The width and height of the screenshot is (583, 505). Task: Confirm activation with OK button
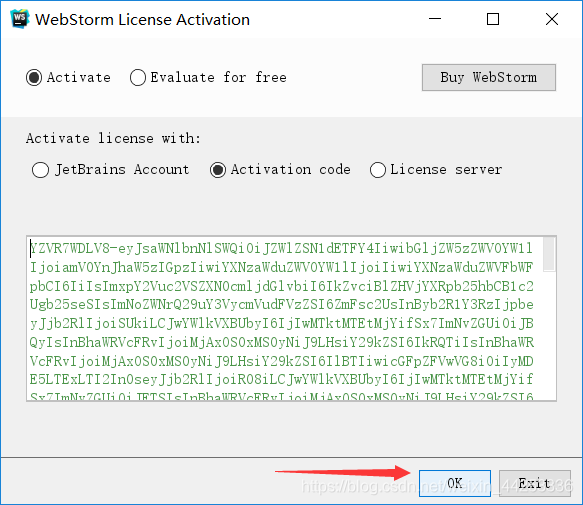click(455, 483)
